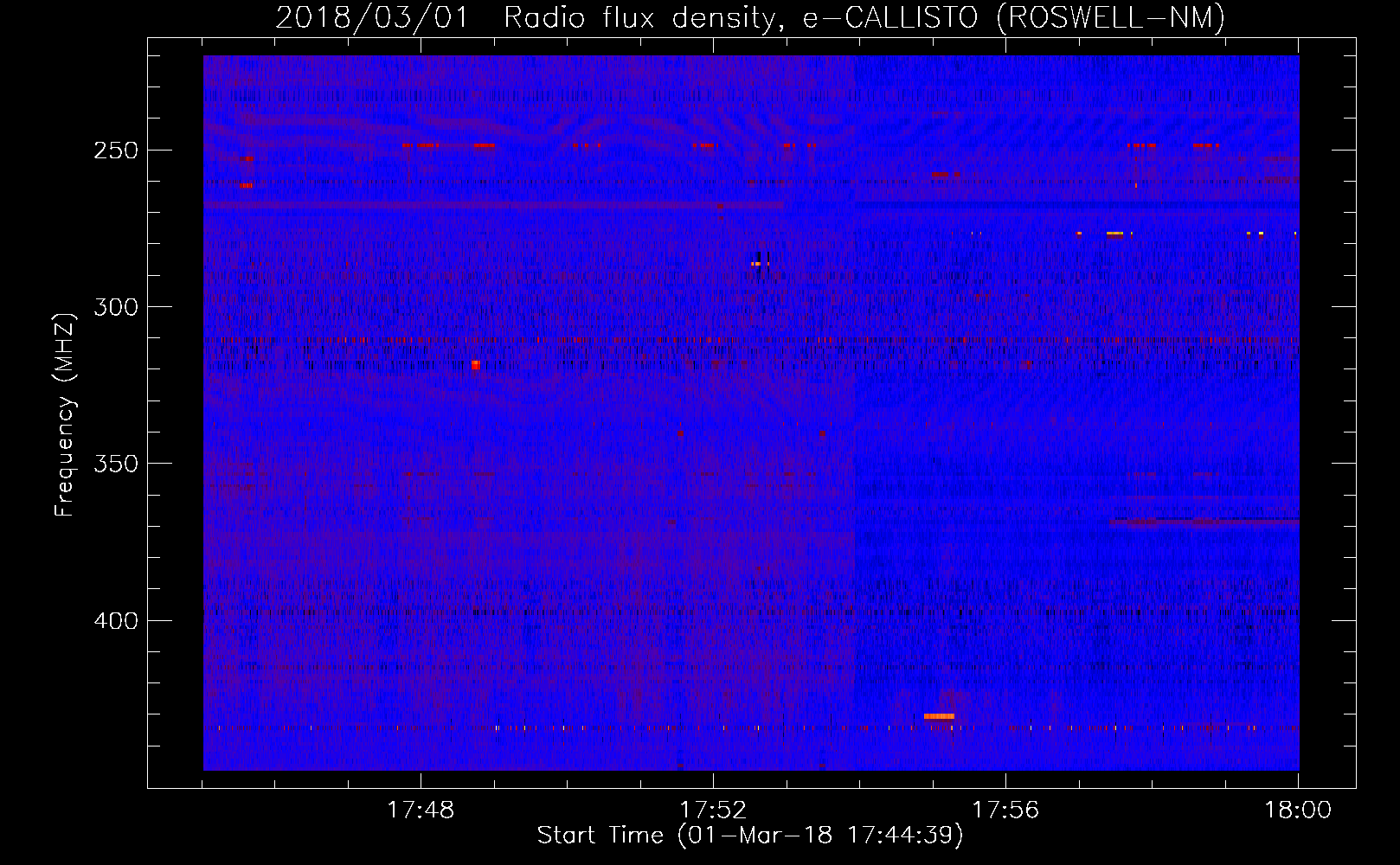Click the 400 frequency tick label
Image resolution: width=1400 pixels, height=865 pixels.
coord(116,621)
